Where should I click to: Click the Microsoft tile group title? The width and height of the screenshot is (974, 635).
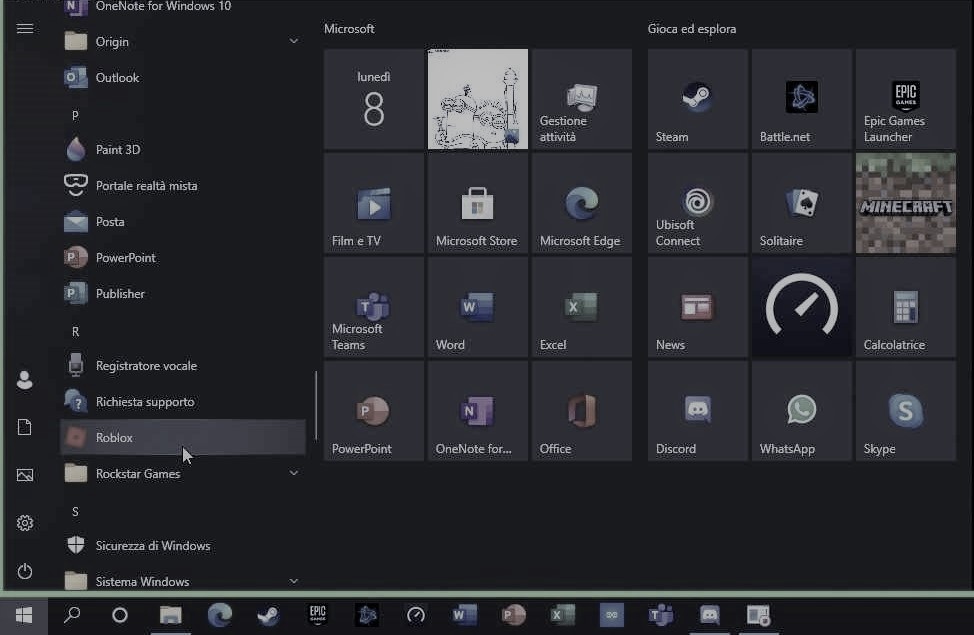pyautogui.click(x=349, y=29)
